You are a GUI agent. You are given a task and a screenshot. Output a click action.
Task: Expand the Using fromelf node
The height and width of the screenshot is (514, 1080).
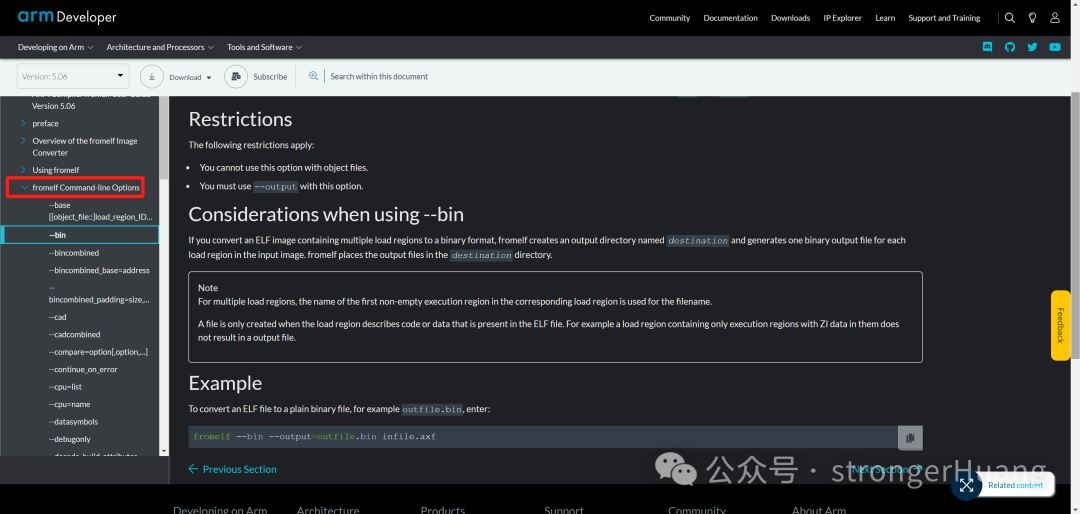24,169
